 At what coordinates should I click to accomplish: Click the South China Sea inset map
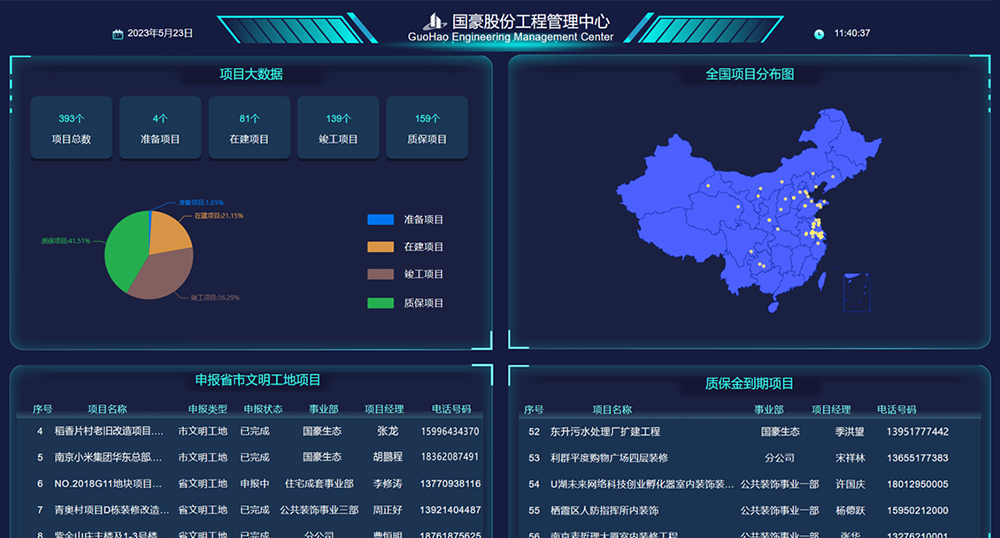tap(856, 292)
